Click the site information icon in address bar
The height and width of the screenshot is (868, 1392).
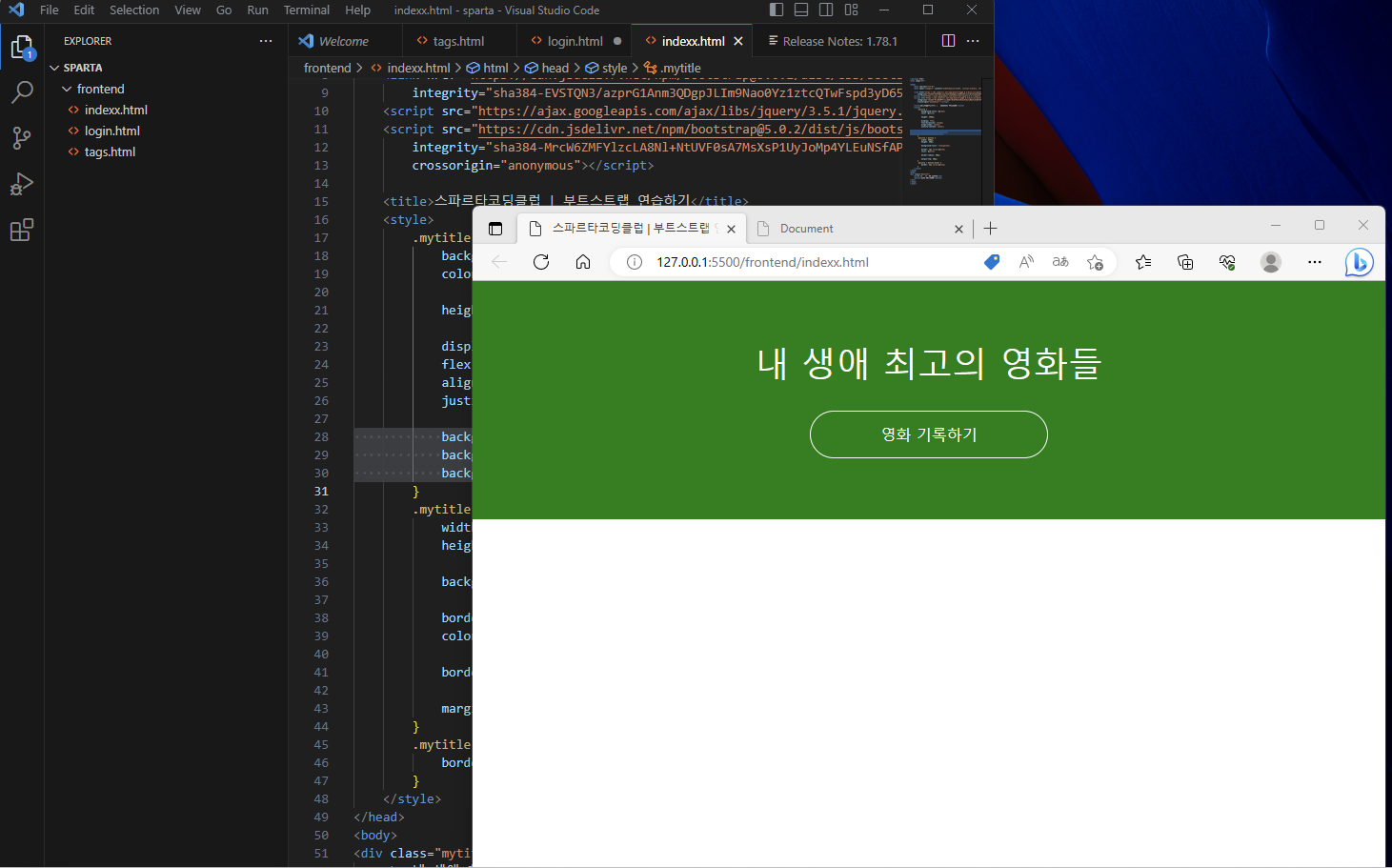635,262
